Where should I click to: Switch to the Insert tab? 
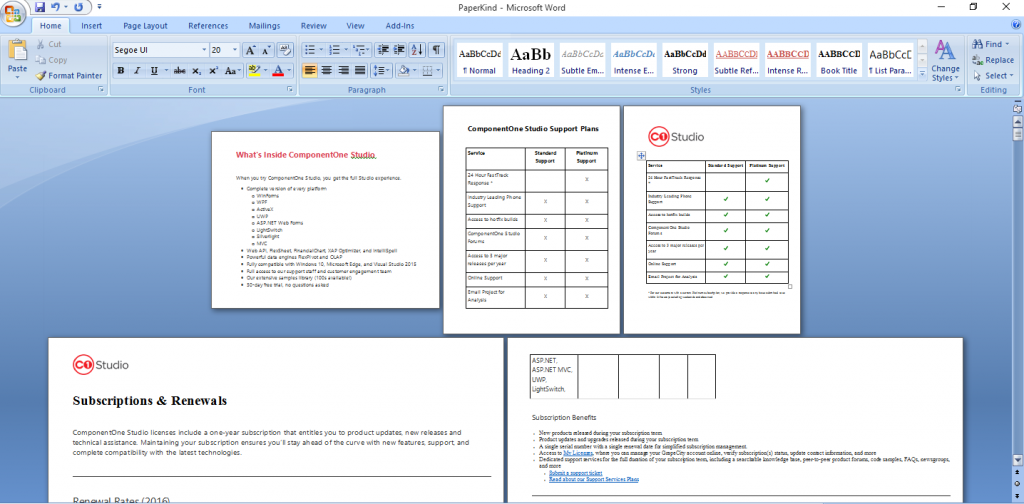91,26
